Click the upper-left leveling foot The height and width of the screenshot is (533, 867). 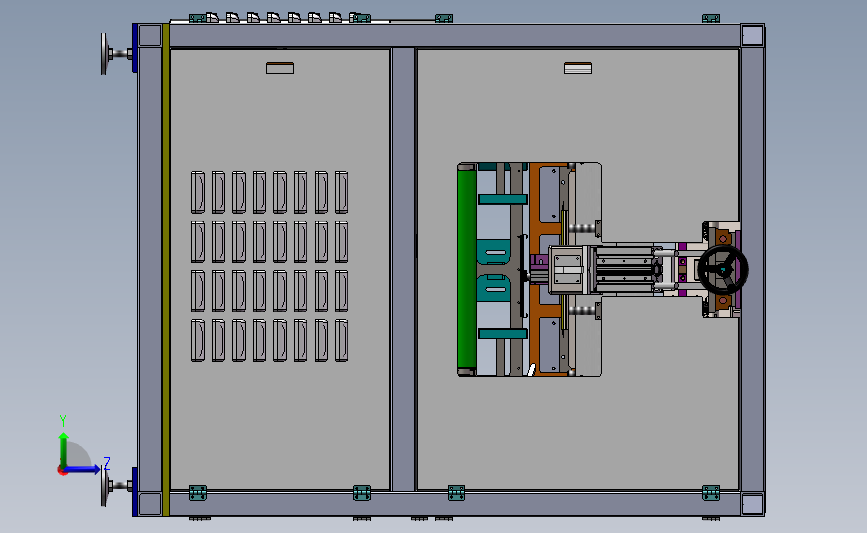pyautogui.click(x=117, y=54)
